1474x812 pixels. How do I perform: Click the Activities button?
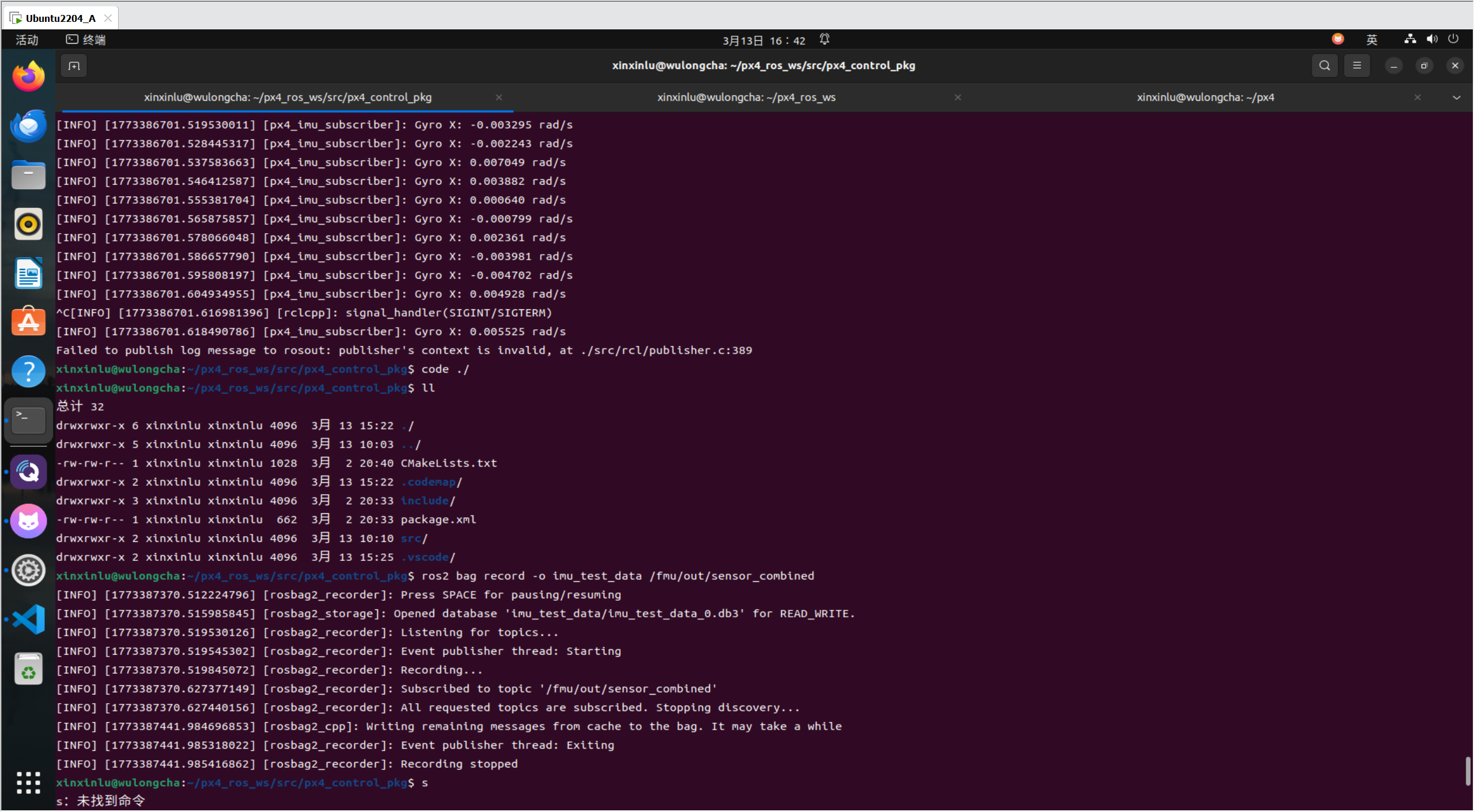click(x=26, y=40)
